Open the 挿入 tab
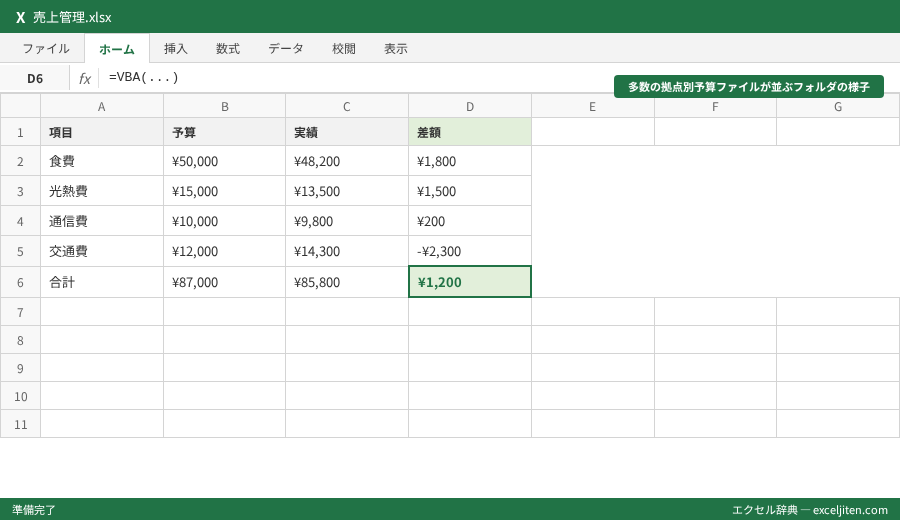Viewport: 900px width, 520px height. tap(176, 49)
